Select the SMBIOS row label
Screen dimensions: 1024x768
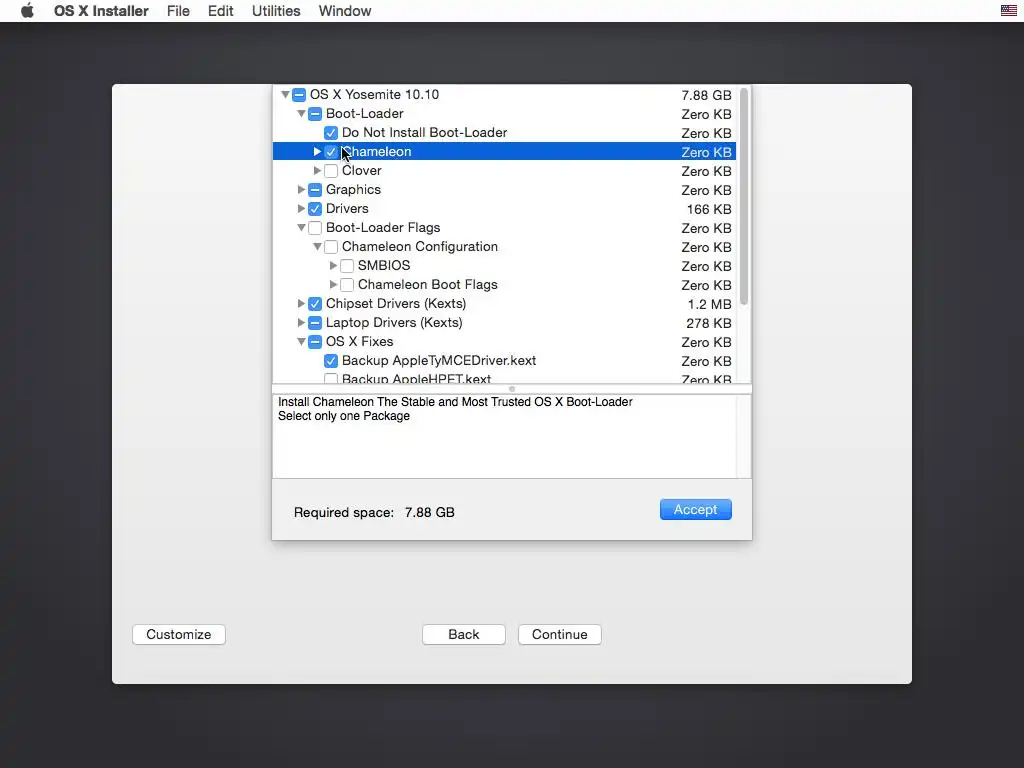point(384,266)
